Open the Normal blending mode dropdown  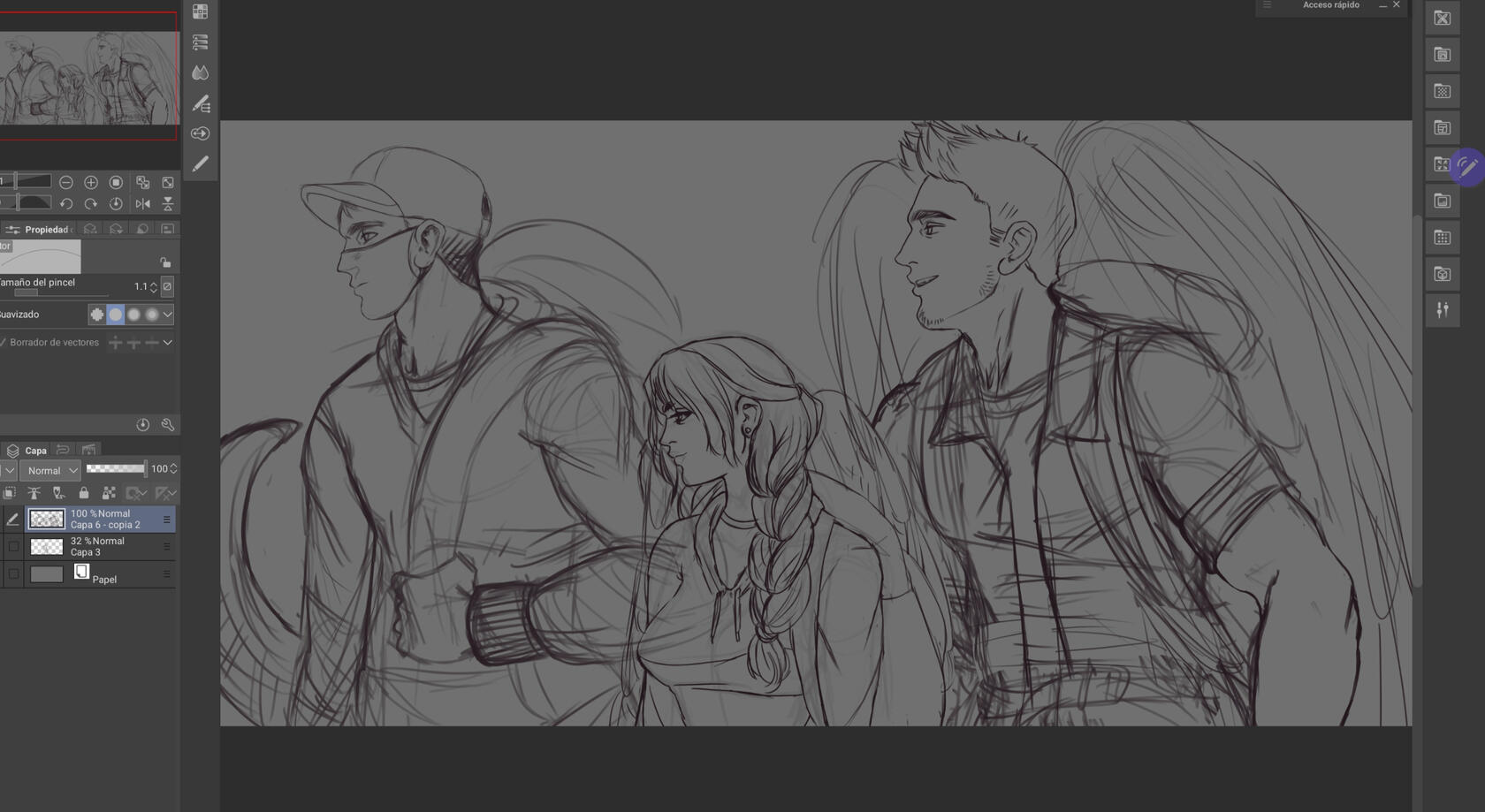click(50, 470)
